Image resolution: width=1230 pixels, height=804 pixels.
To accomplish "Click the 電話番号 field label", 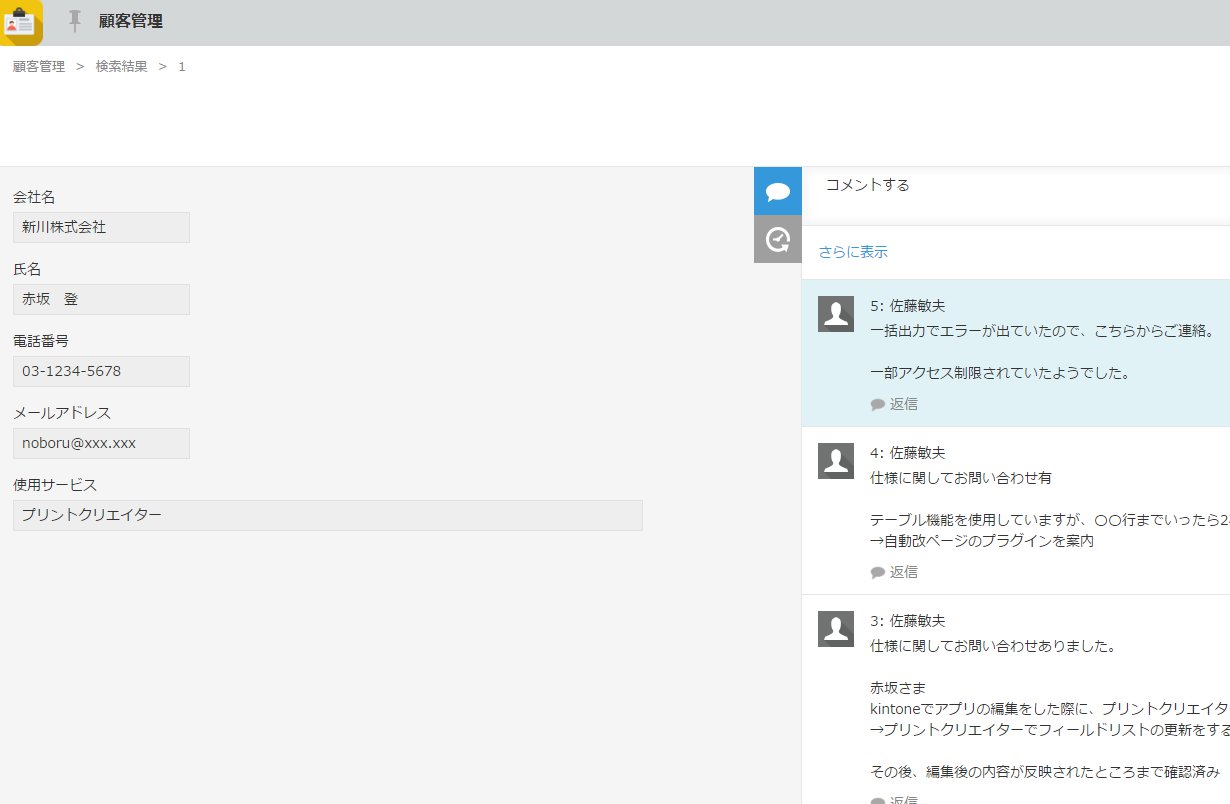I will click(41, 341).
